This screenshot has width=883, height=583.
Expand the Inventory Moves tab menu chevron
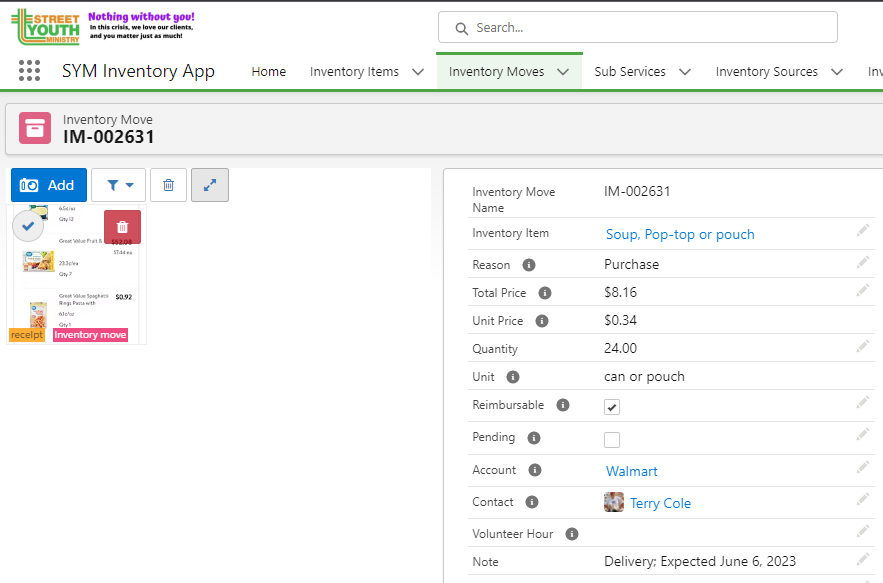click(x=563, y=72)
